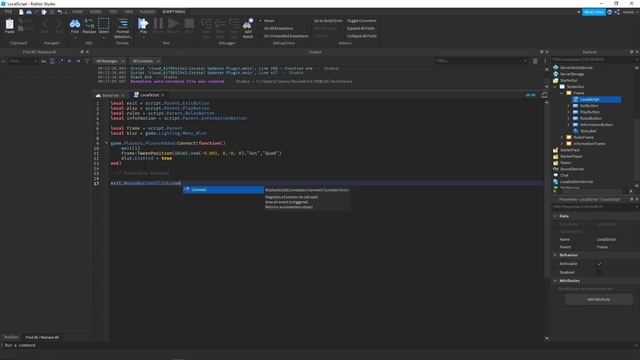
Task: Click Go to Script Error action
Action: 328,20
